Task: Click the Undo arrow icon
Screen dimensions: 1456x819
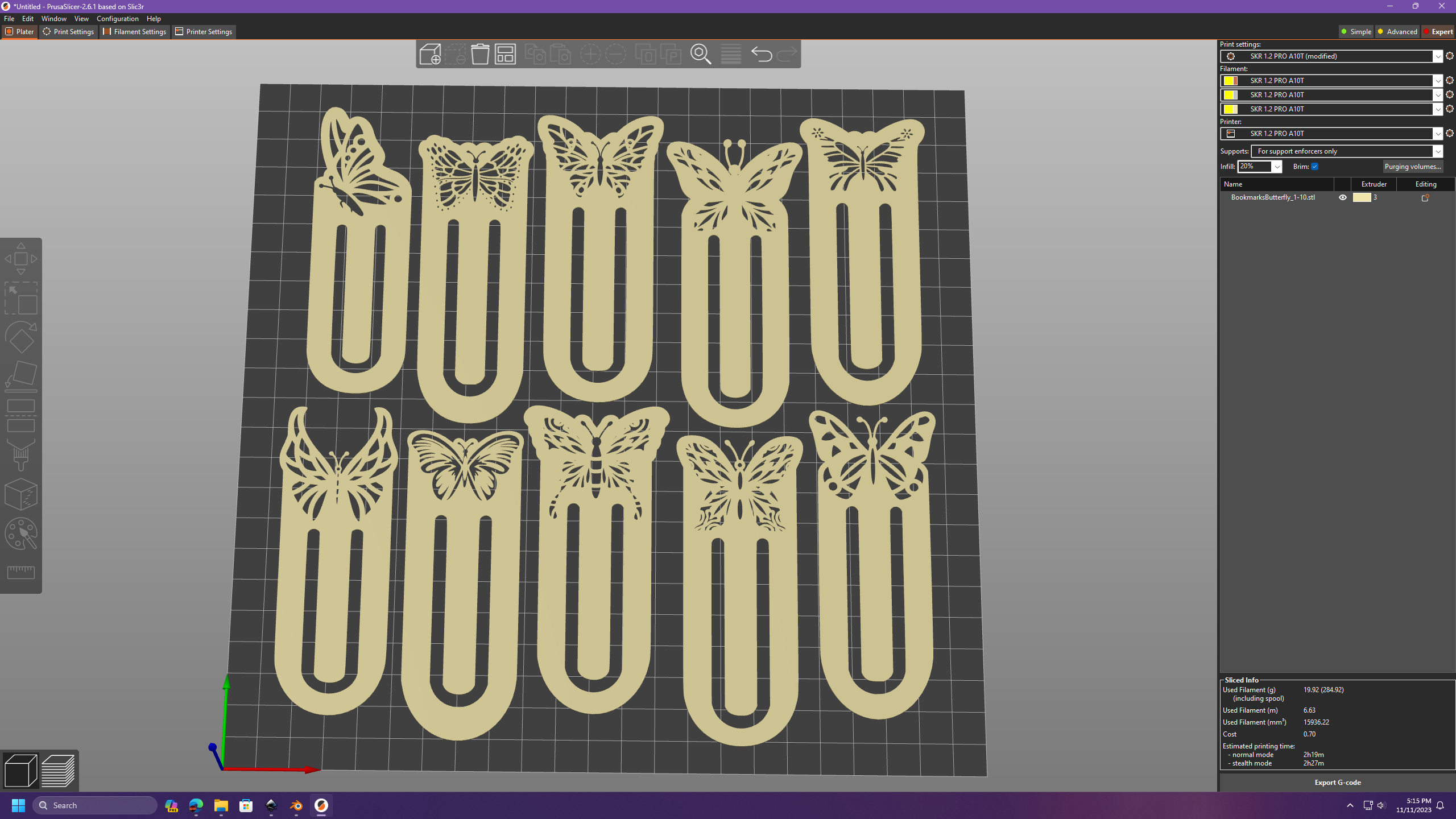Action: pos(761,55)
